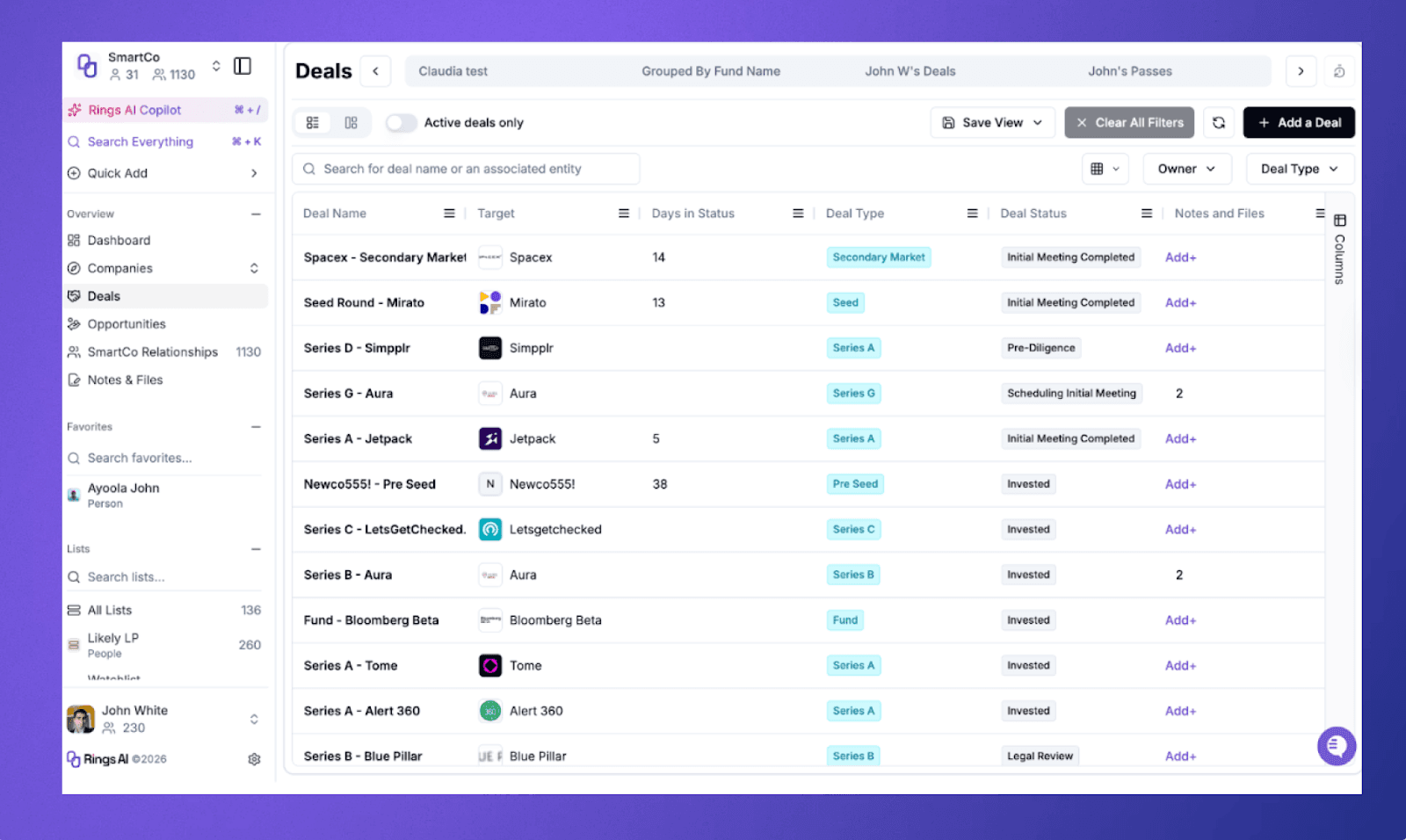Screen dimensions: 1406x840
Task: Switch to the board card view icon
Action: [x=351, y=122]
